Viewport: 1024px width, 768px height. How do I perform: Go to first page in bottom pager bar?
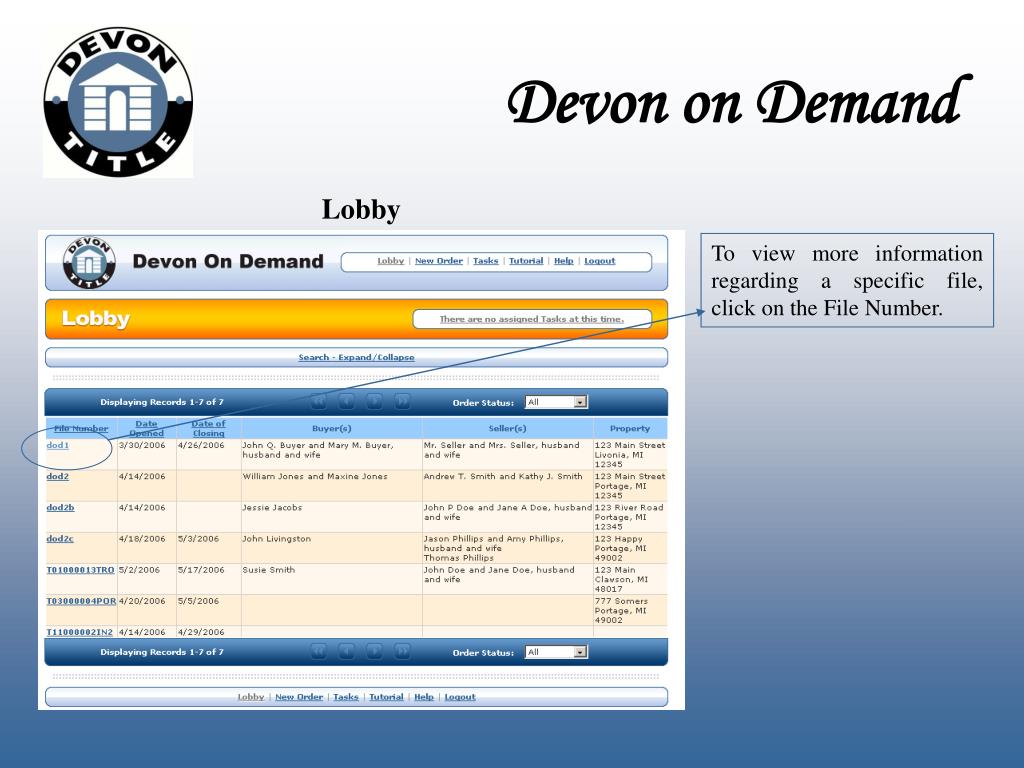point(319,652)
